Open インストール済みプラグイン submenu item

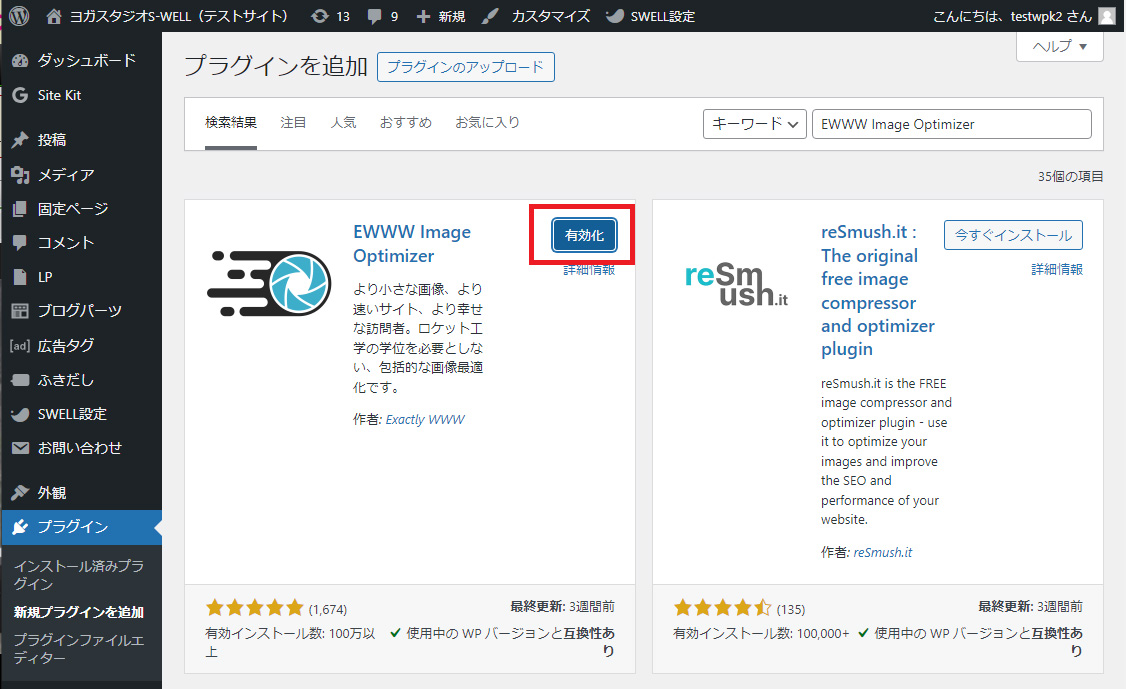[79, 575]
